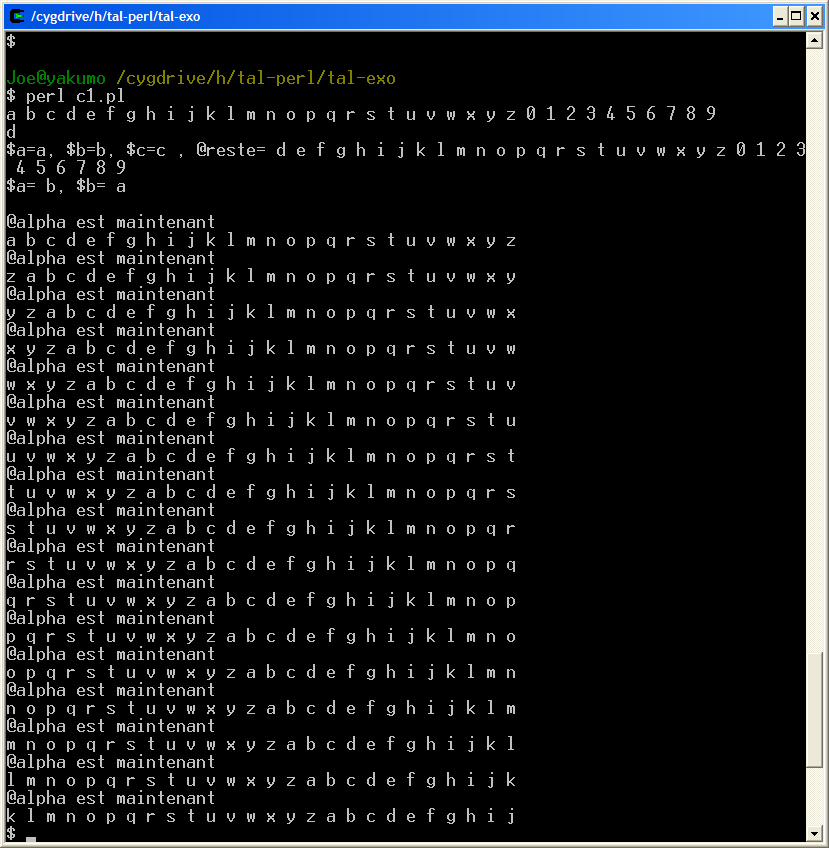Viewport: 829px width, 848px height.
Task: Open the Cygwin terminal icon system menu
Action: pos(17,16)
